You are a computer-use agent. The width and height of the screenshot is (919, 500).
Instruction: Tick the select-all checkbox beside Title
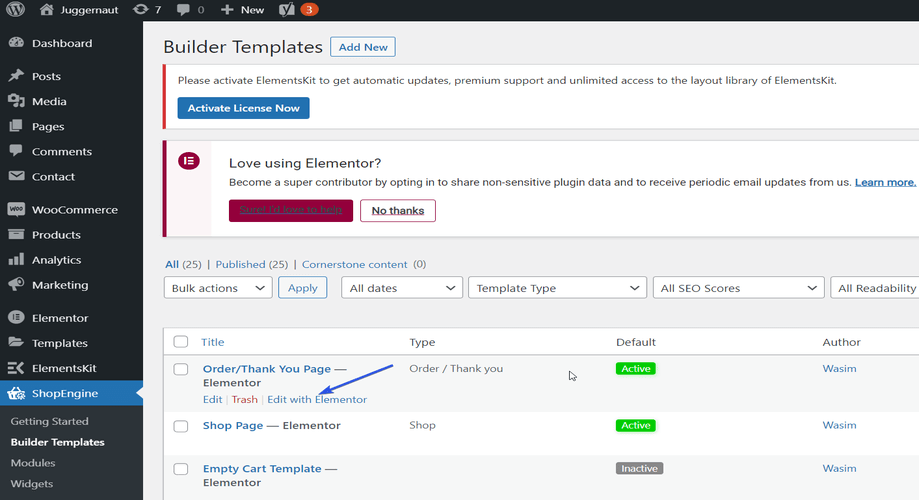pos(181,342)
